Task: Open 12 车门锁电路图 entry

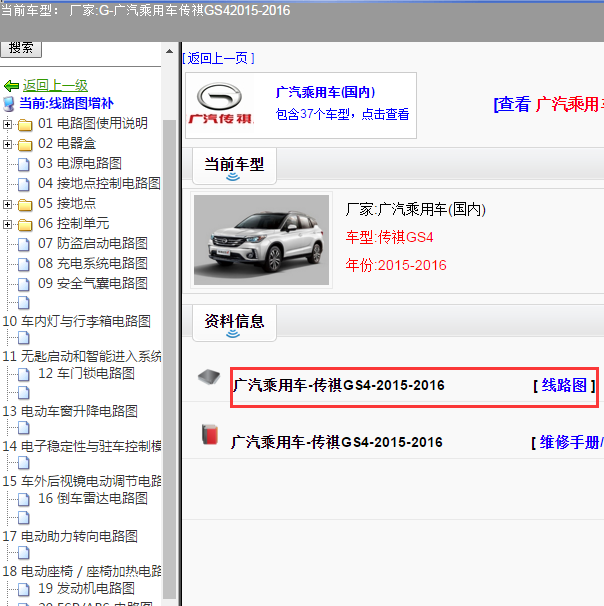Action: pos(86,373)
